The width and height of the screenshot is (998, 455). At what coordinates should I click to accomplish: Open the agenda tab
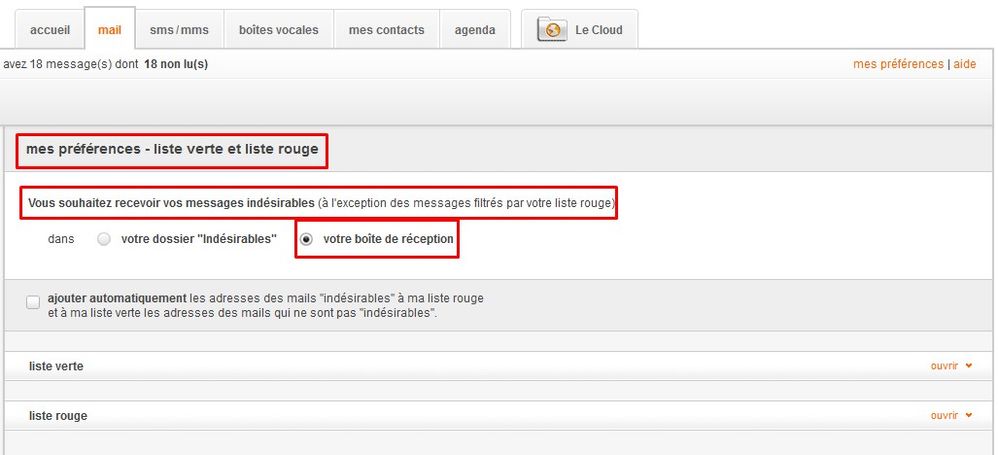tap(475, 30)
